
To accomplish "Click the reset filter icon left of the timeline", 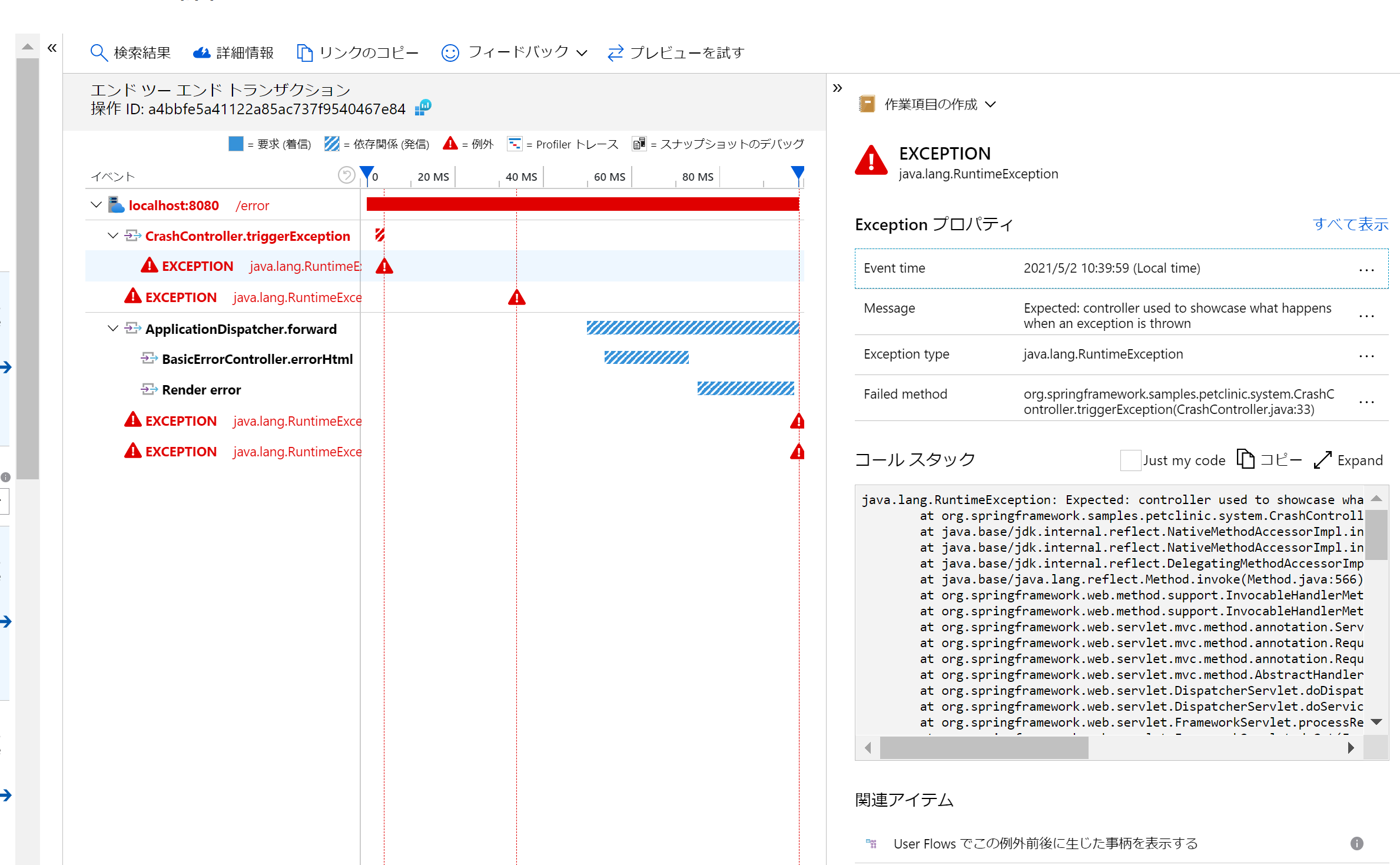I will tap(346, 175).
